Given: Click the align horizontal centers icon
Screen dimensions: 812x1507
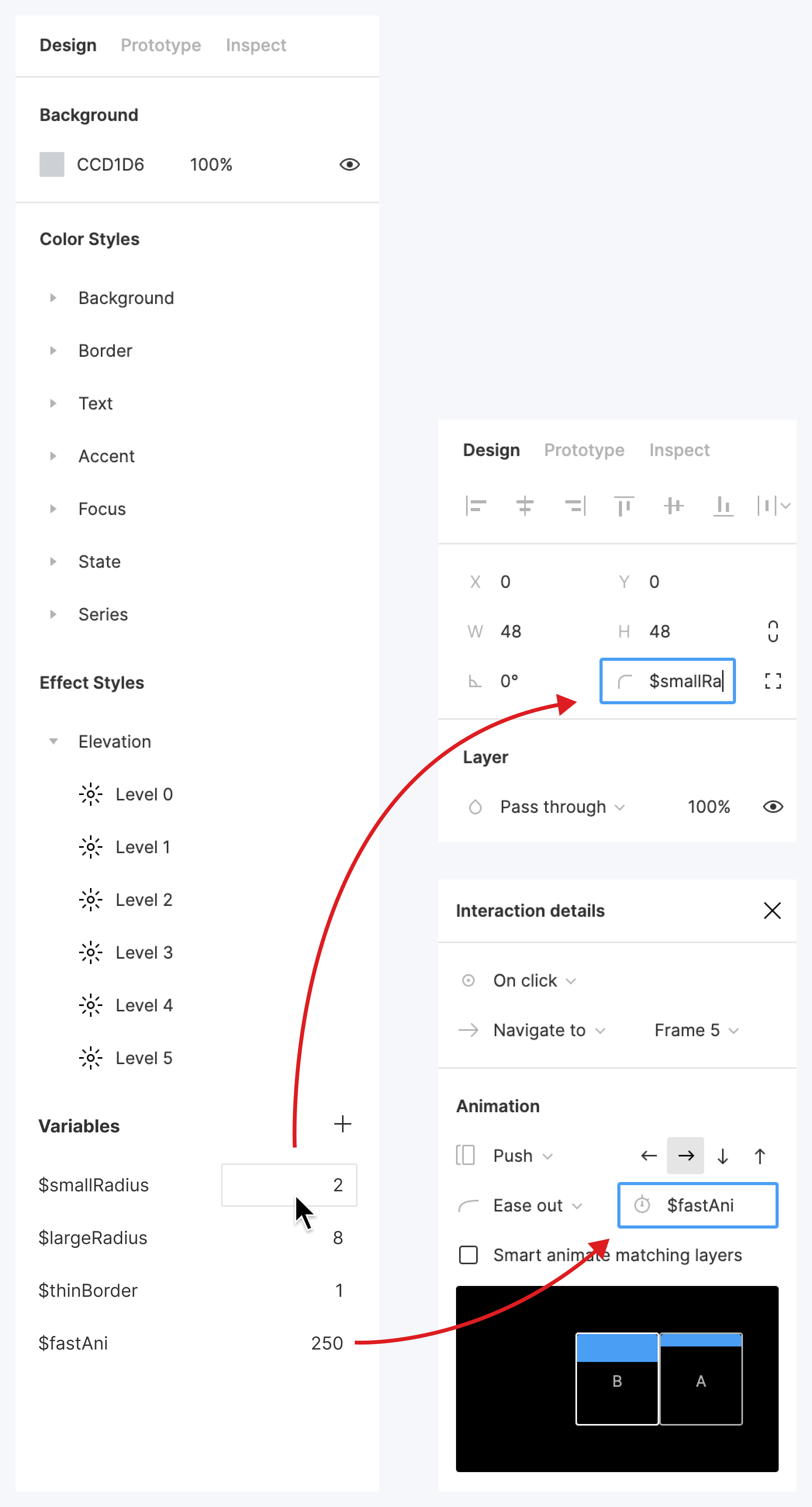Looking at the screenshot, I should [525, 505].
